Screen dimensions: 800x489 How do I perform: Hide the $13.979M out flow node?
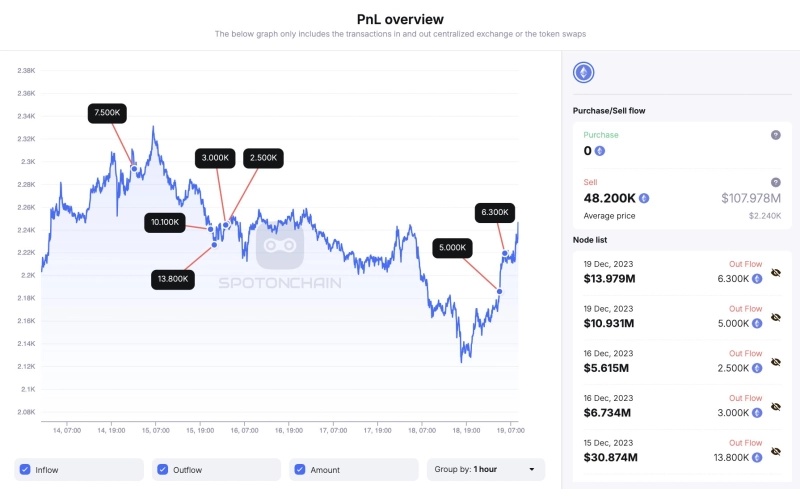775,272
